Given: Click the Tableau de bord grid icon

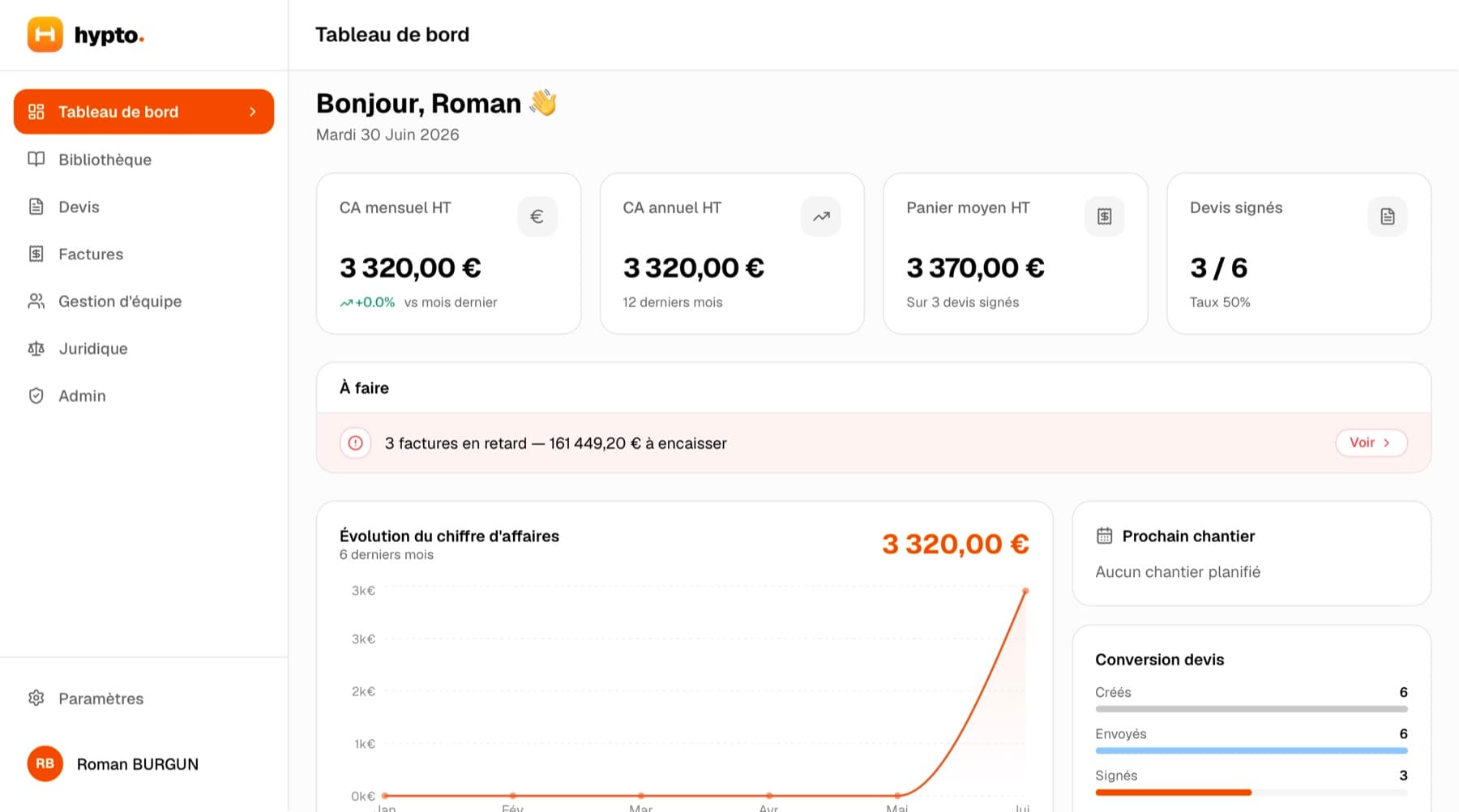Looking at the screenshot, I should click(x=36, y=112).
